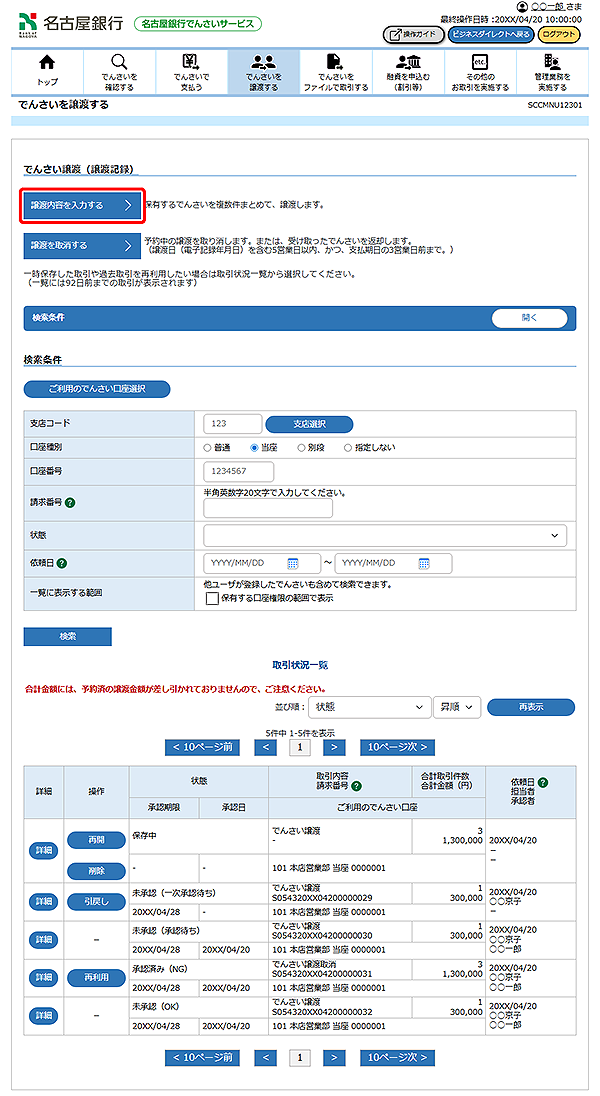Image resolution: width=600 pixels, height=1096 pixels.
Task: Click the Top home icon
Action: point(46,63)
